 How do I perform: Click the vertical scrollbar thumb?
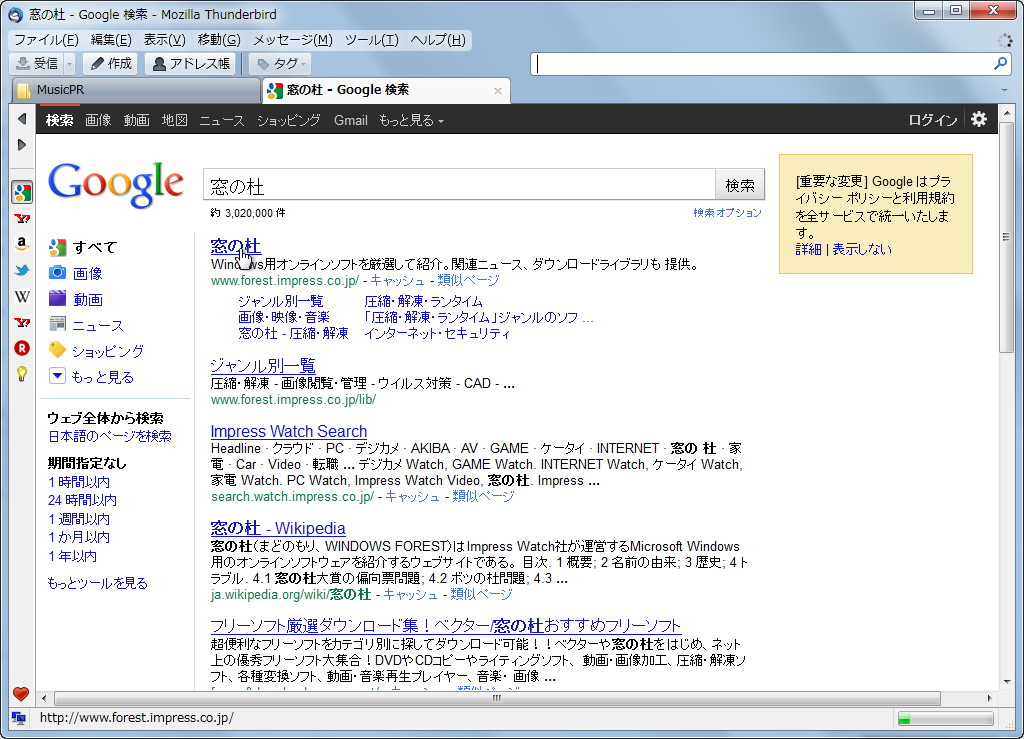tap(1006, 237)
